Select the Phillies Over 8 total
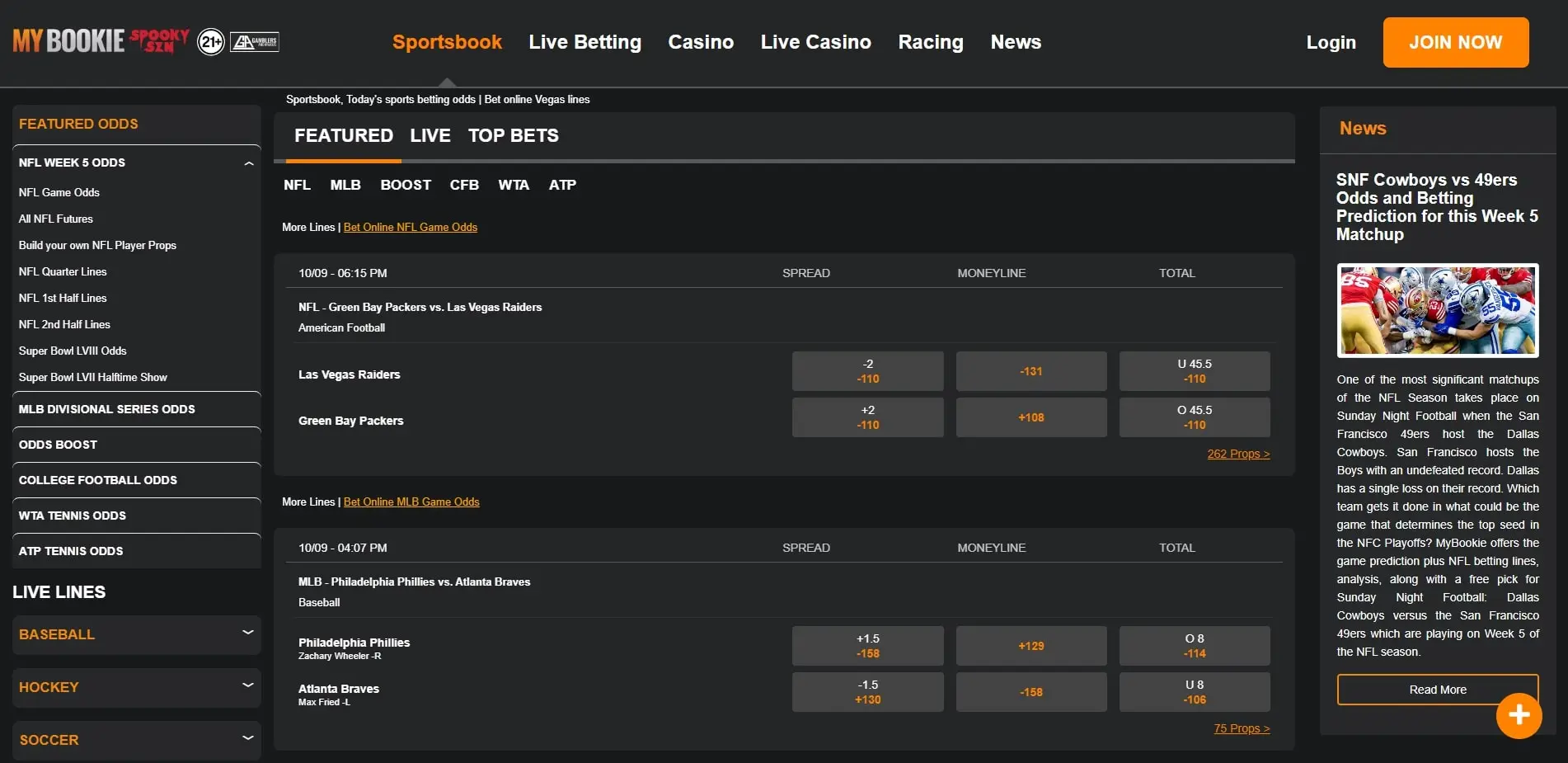 [x=1194, y=646]
